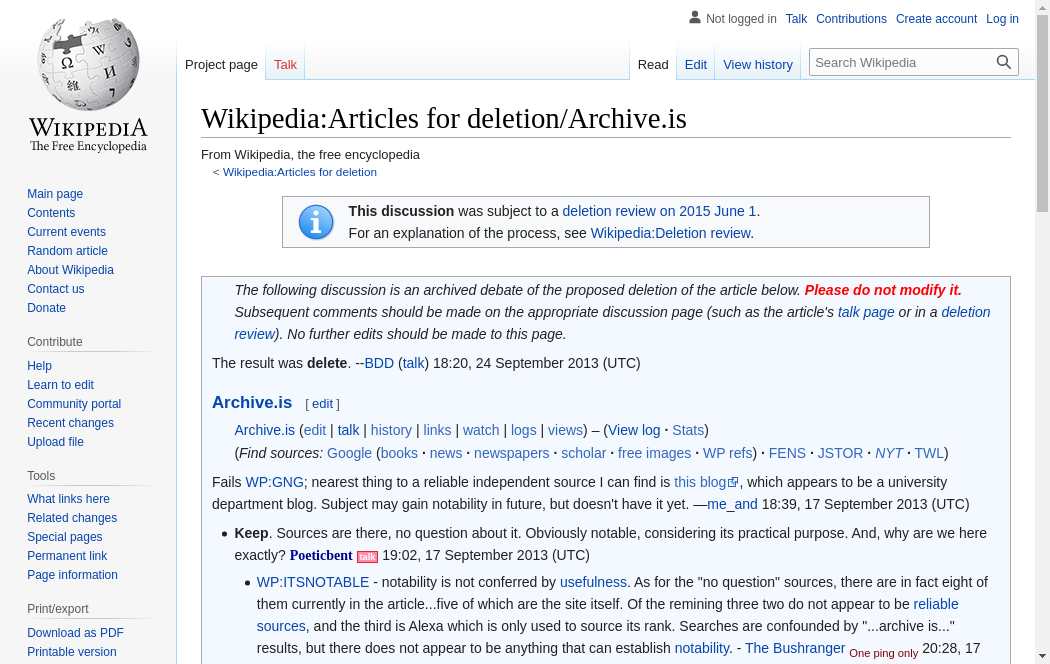Type in the Search Wikipedia field
The image size is (1050, 664).
tap(900, 62)
